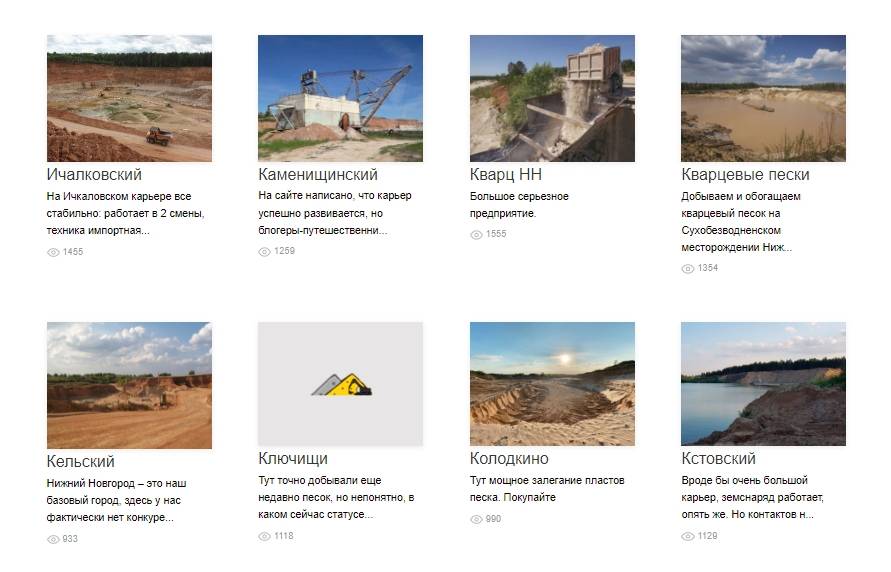Screen dimensions: 891x572
Task: Click the eye icon under Кстовский card
Action: (x=688, y=536)
